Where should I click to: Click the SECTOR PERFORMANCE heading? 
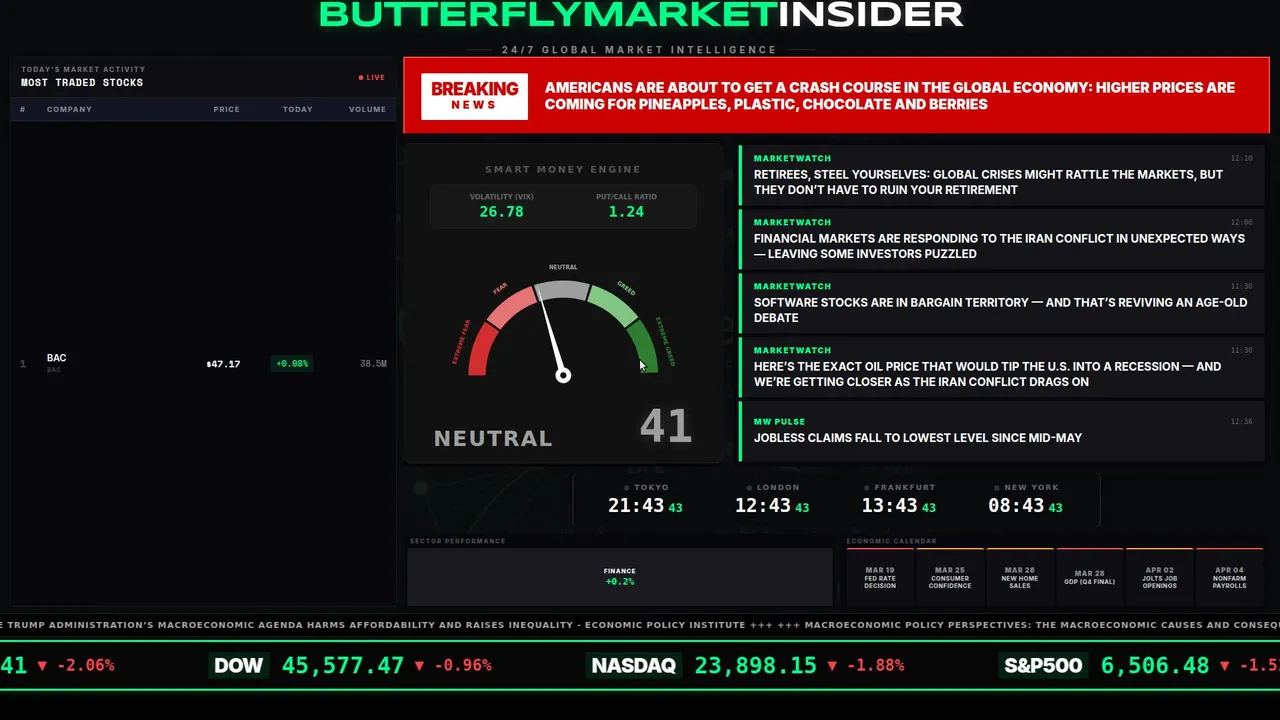pos(457,541)
